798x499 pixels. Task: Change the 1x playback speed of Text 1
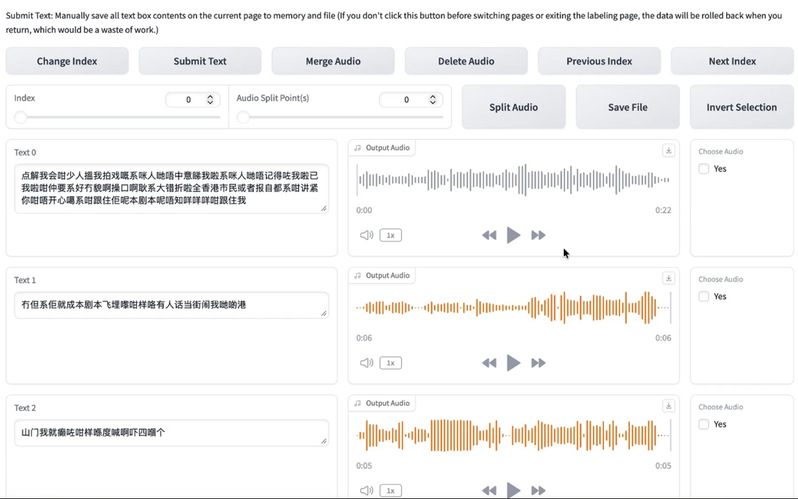click(390, 363)
